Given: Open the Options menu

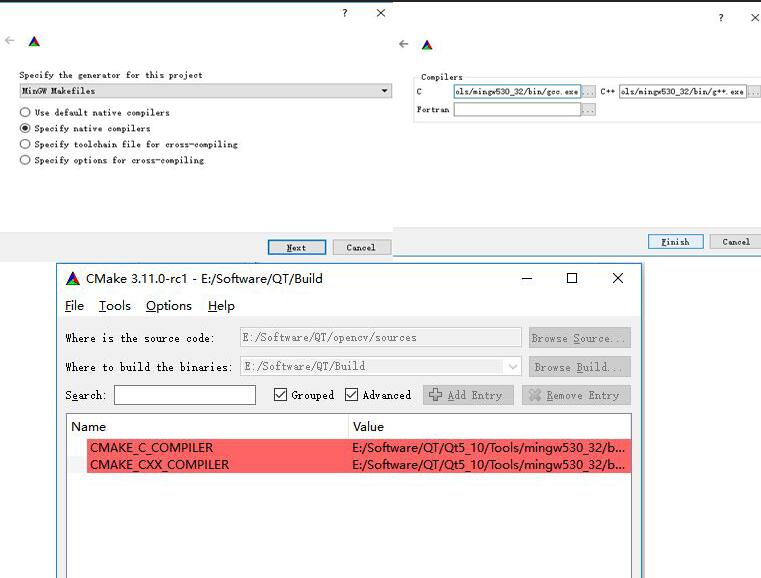Looking at the screenshot, I should (x=168, y=306).
